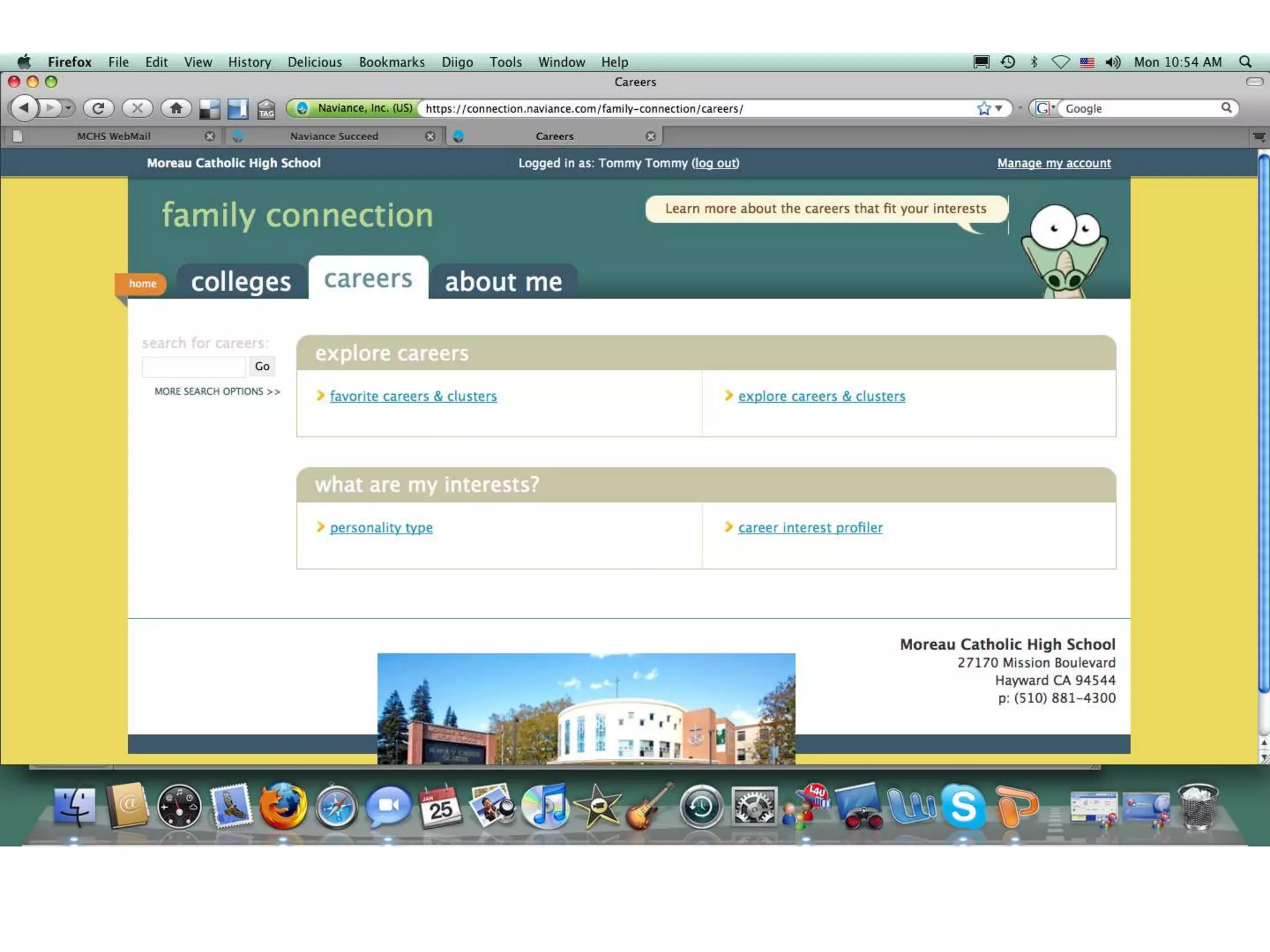This screenshot has height=952, width=1270.
Task: Open Spotlight search magnifier icon
Action: (1245, 62)
